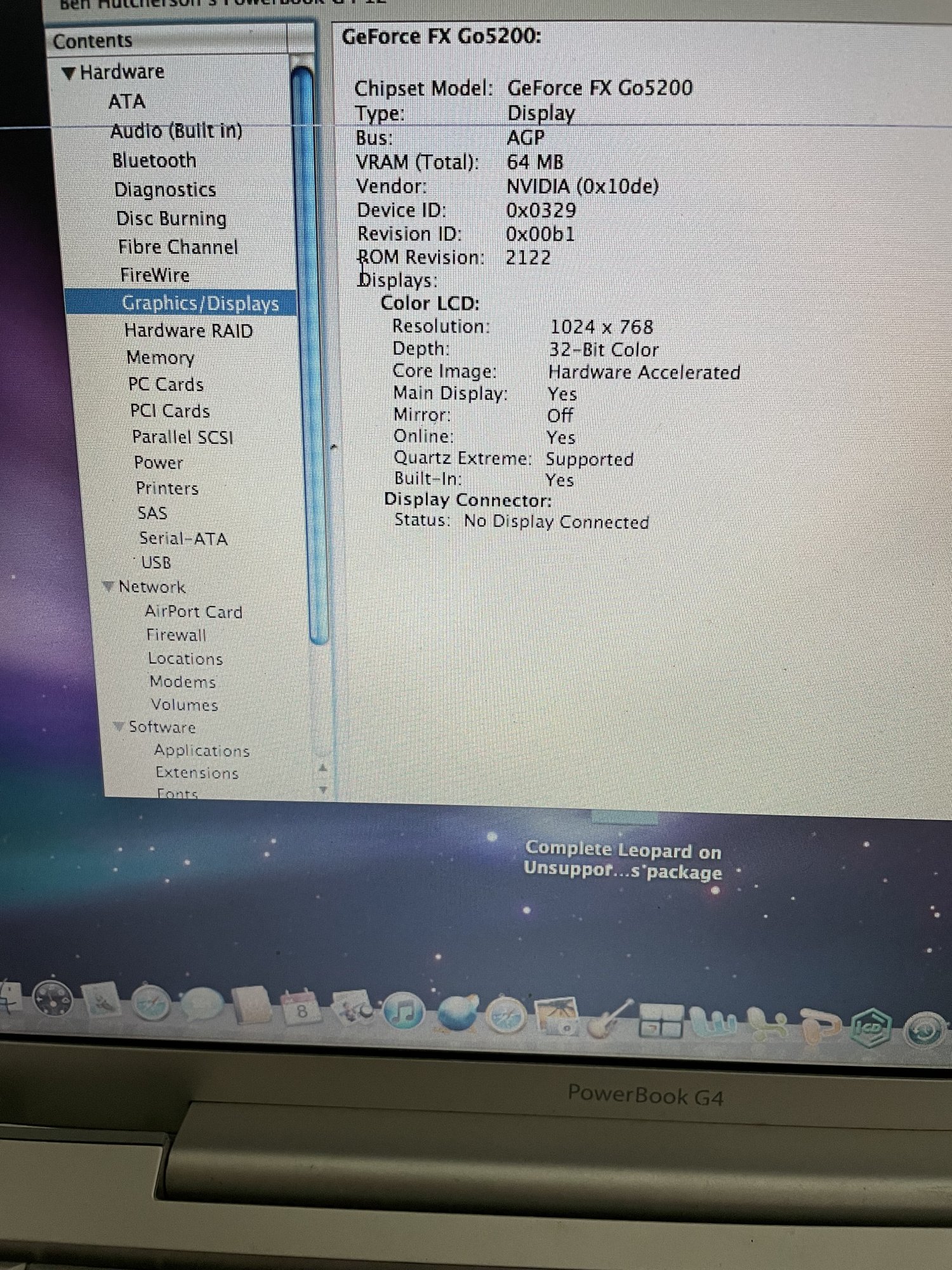Open Address Book in the Dock

click(253, 1006)
